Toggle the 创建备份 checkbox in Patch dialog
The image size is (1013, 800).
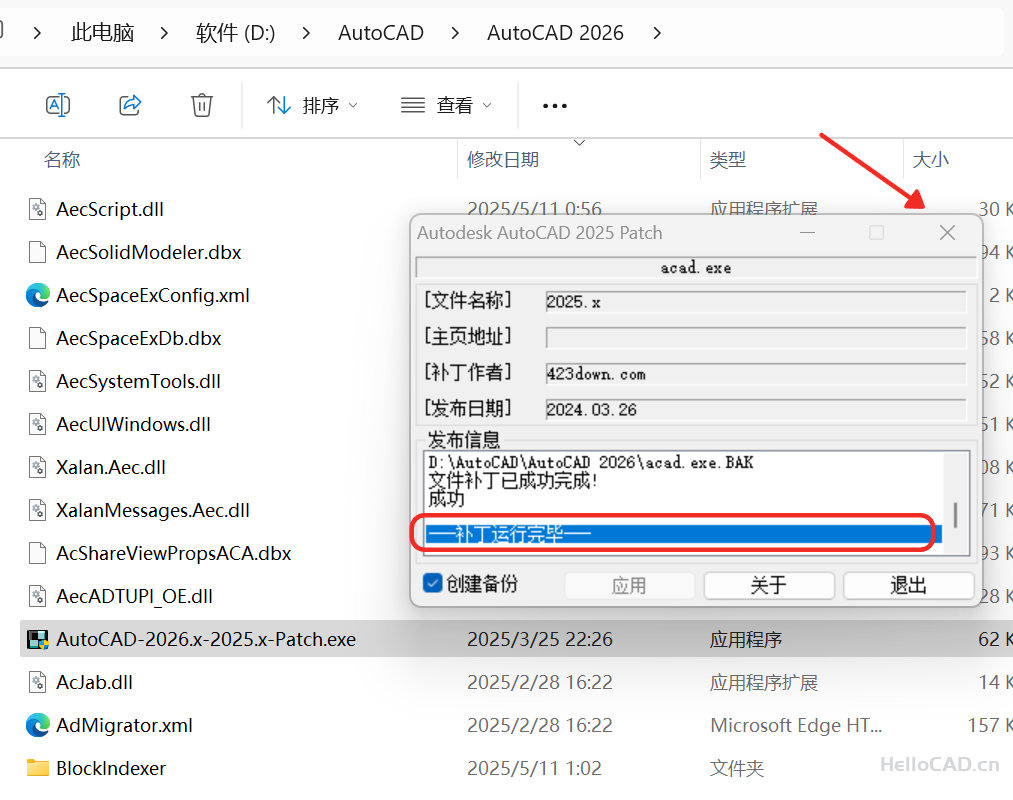432,583
